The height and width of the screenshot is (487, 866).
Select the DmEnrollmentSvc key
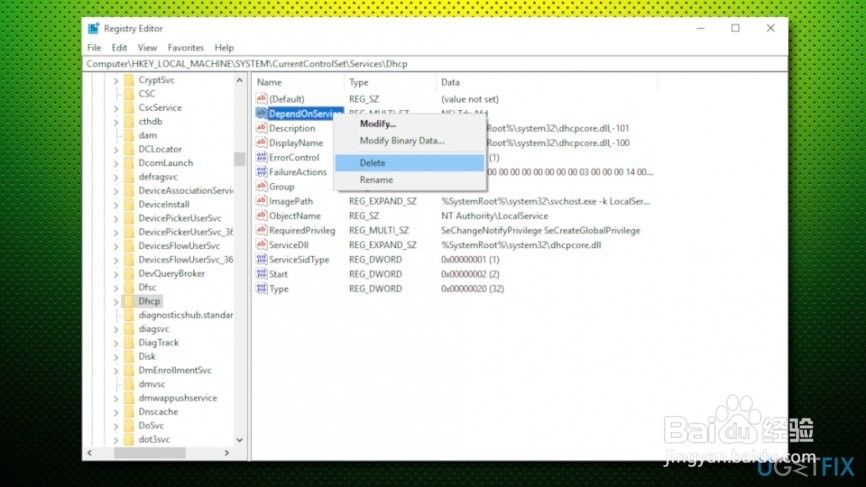175,370
